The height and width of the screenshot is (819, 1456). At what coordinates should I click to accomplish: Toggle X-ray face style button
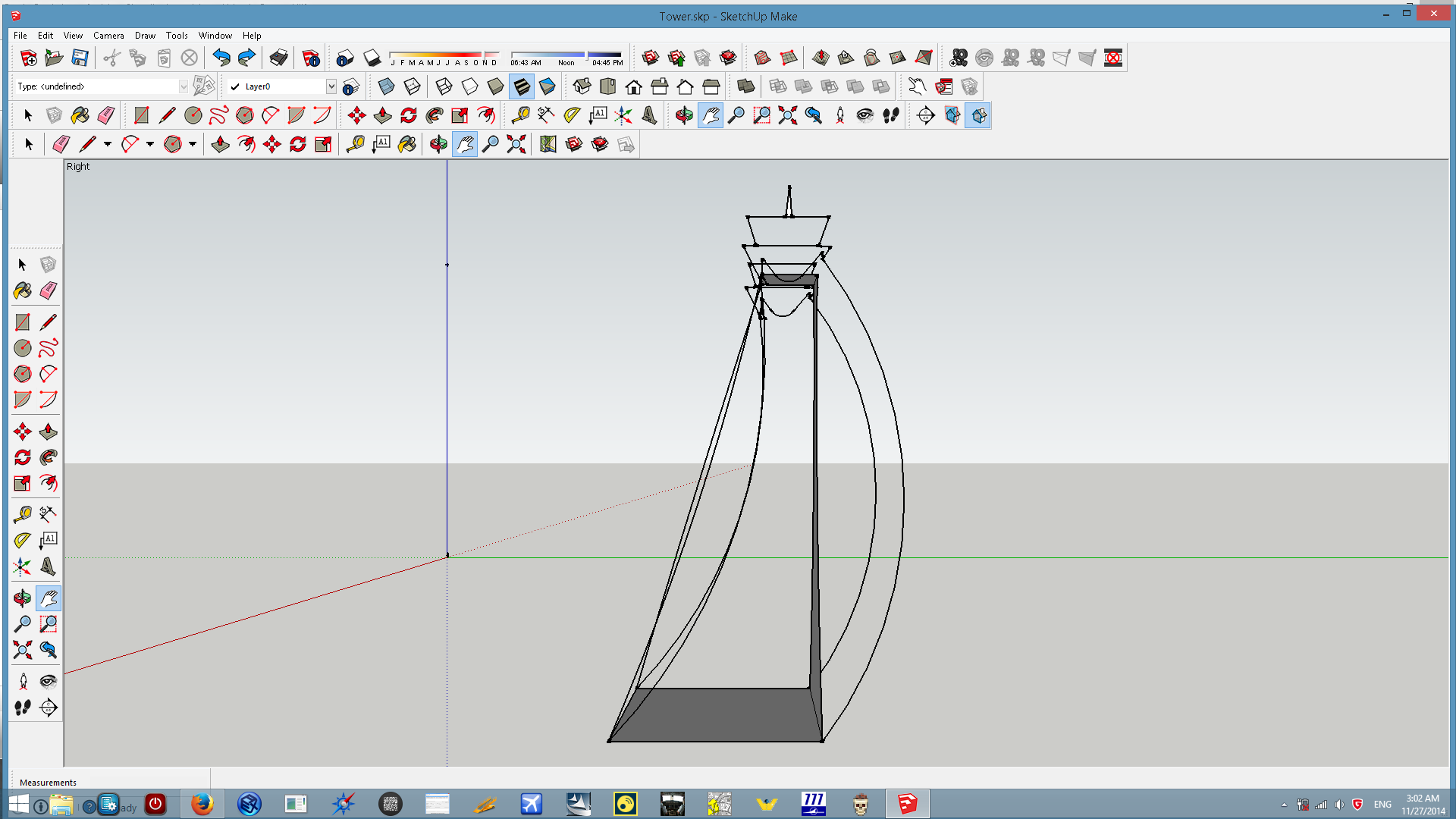(x=386, y=86)
